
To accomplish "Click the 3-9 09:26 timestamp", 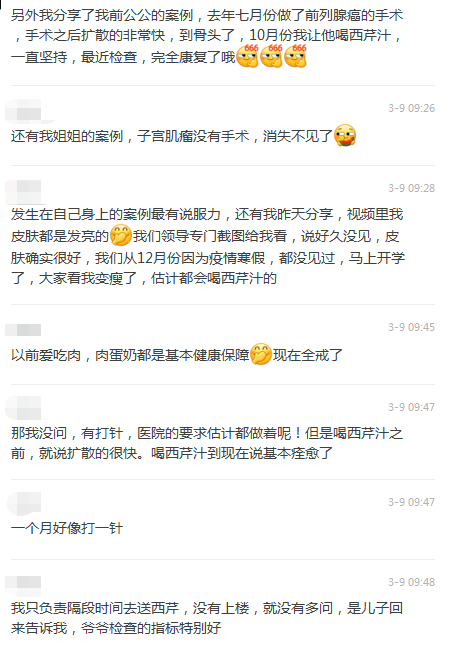I will (411, 108).
